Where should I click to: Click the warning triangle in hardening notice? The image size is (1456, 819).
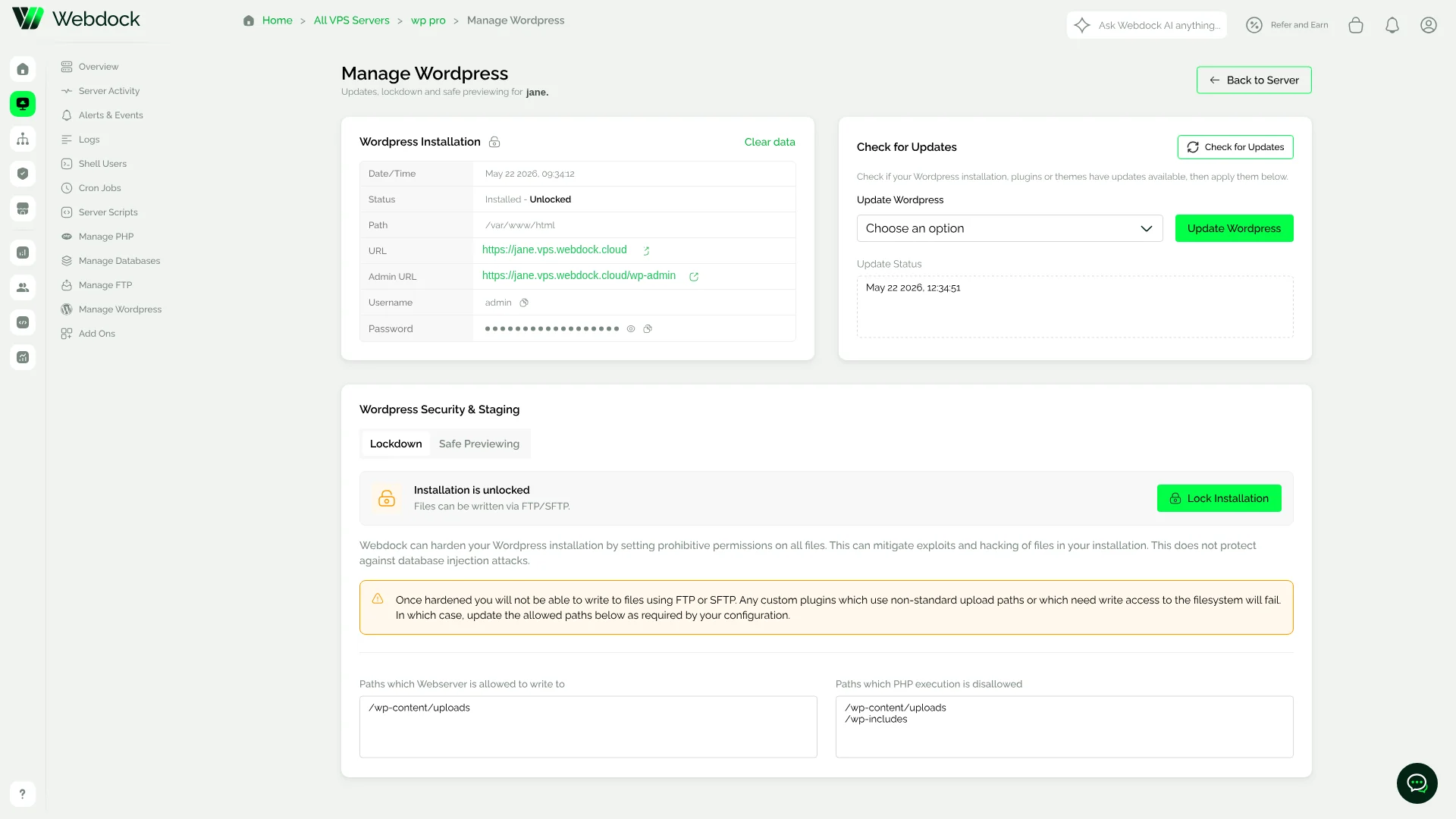coord(378,599)
